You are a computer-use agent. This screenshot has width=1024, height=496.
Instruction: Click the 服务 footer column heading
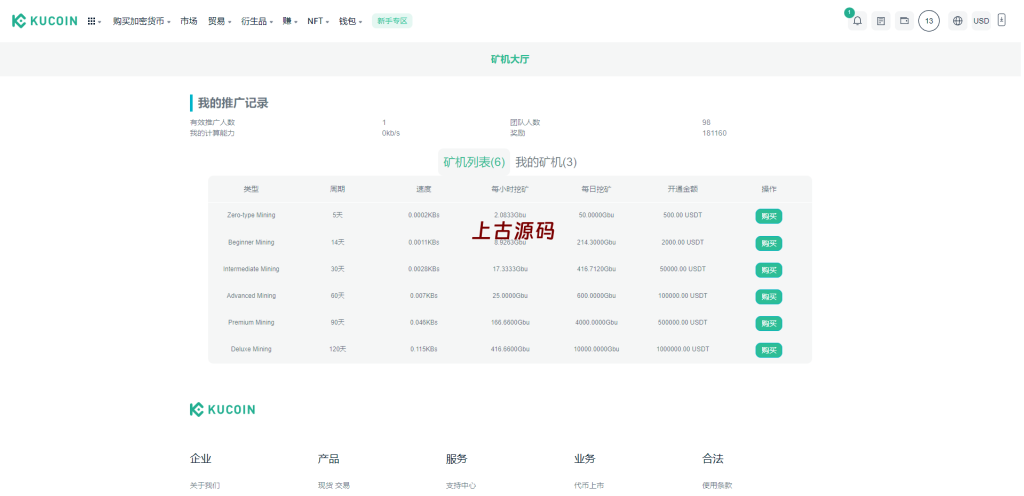[456, 459]
